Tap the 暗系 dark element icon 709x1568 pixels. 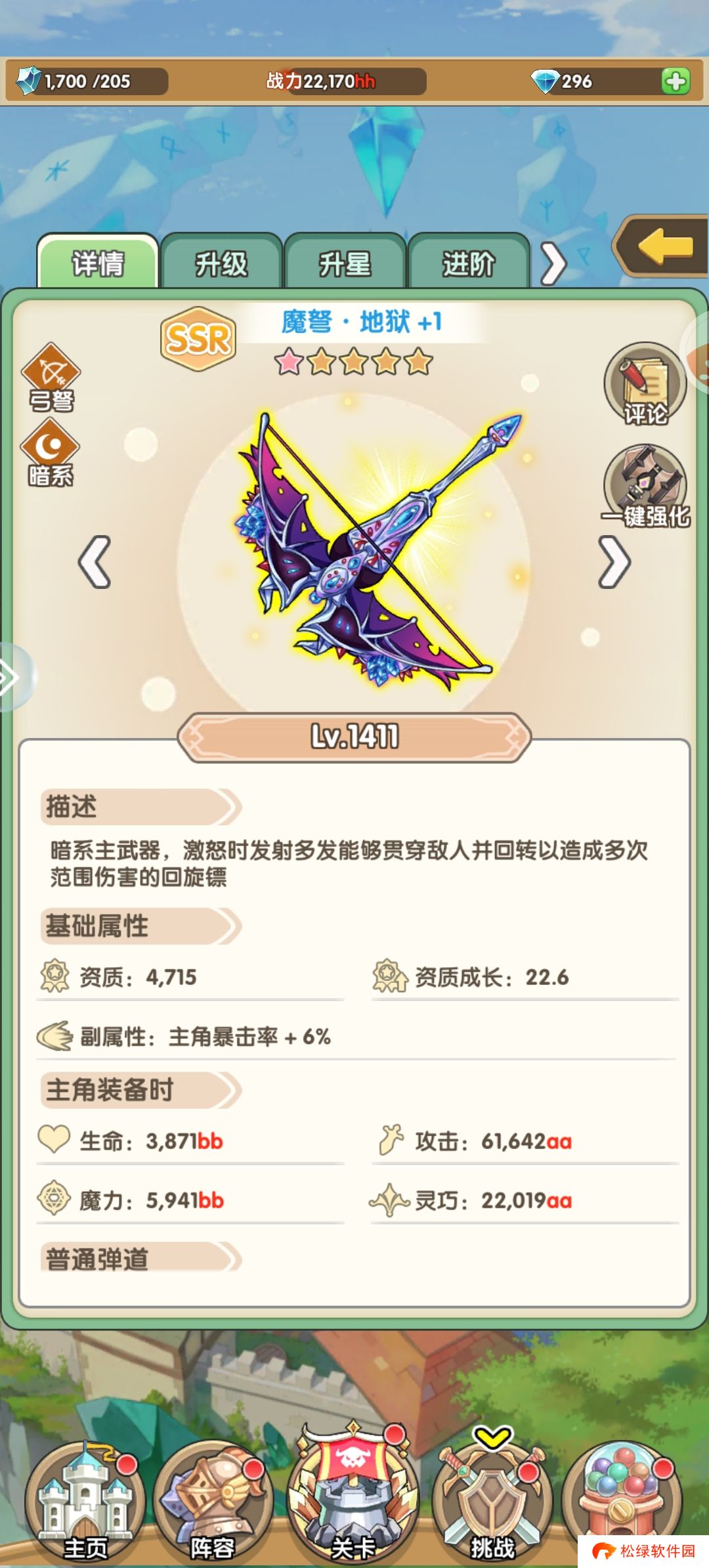(x=51, y=453)
